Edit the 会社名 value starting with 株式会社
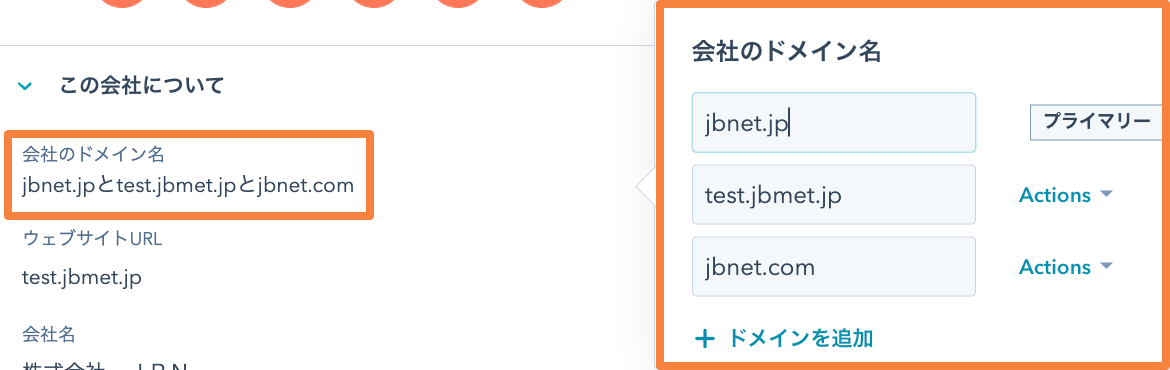The width and height of the screenshot is (1170, 370). (104, 366)
